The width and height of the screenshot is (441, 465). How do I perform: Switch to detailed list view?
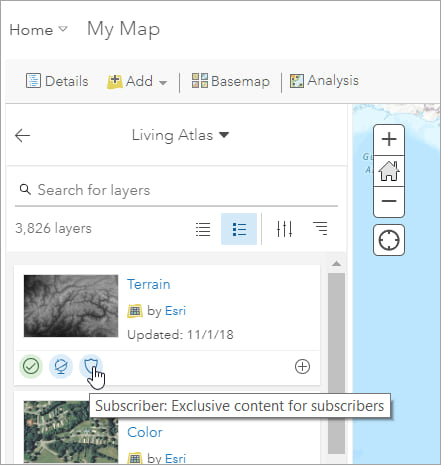point(239,229)
